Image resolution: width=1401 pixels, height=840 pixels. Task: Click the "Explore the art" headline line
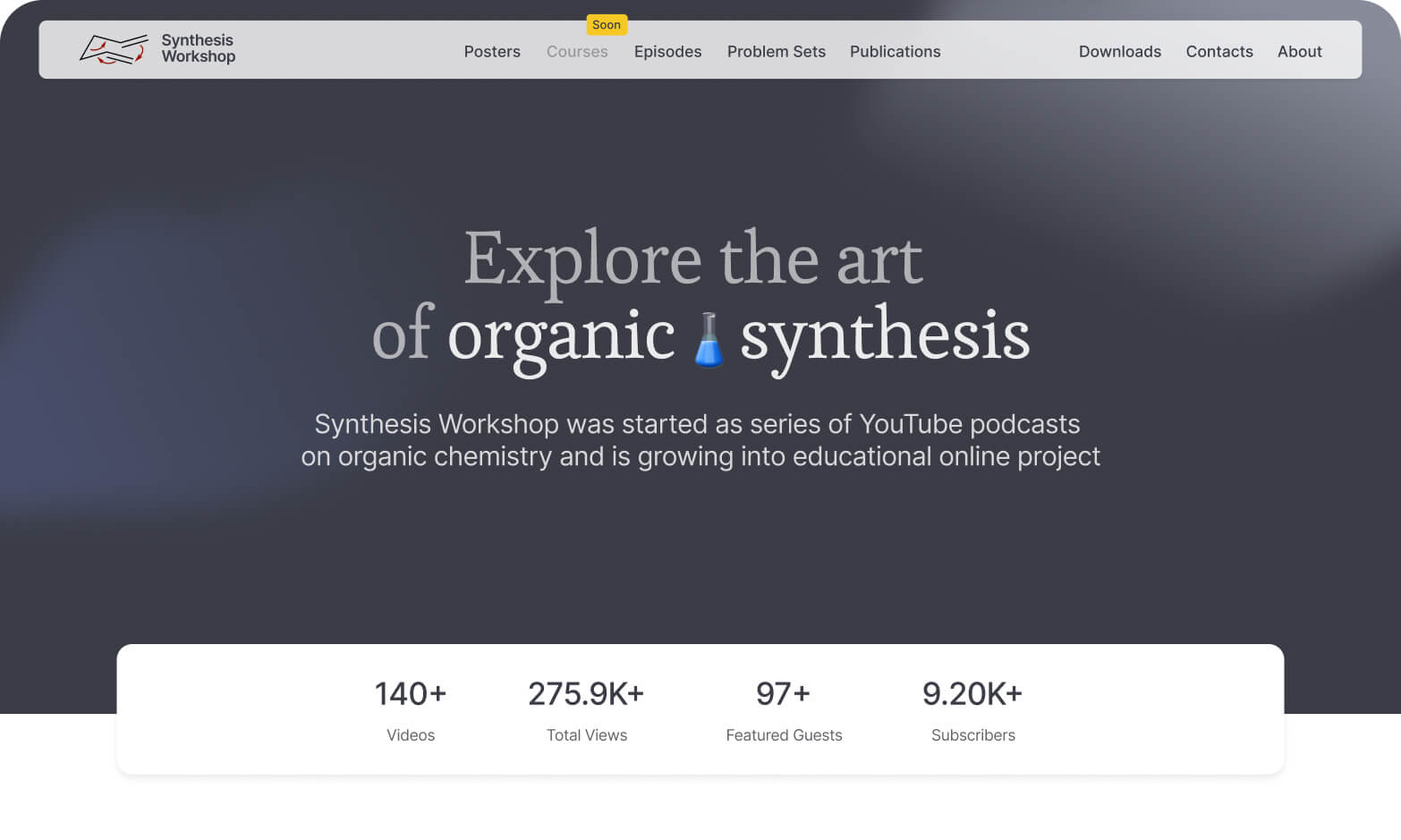click(693, 259)
